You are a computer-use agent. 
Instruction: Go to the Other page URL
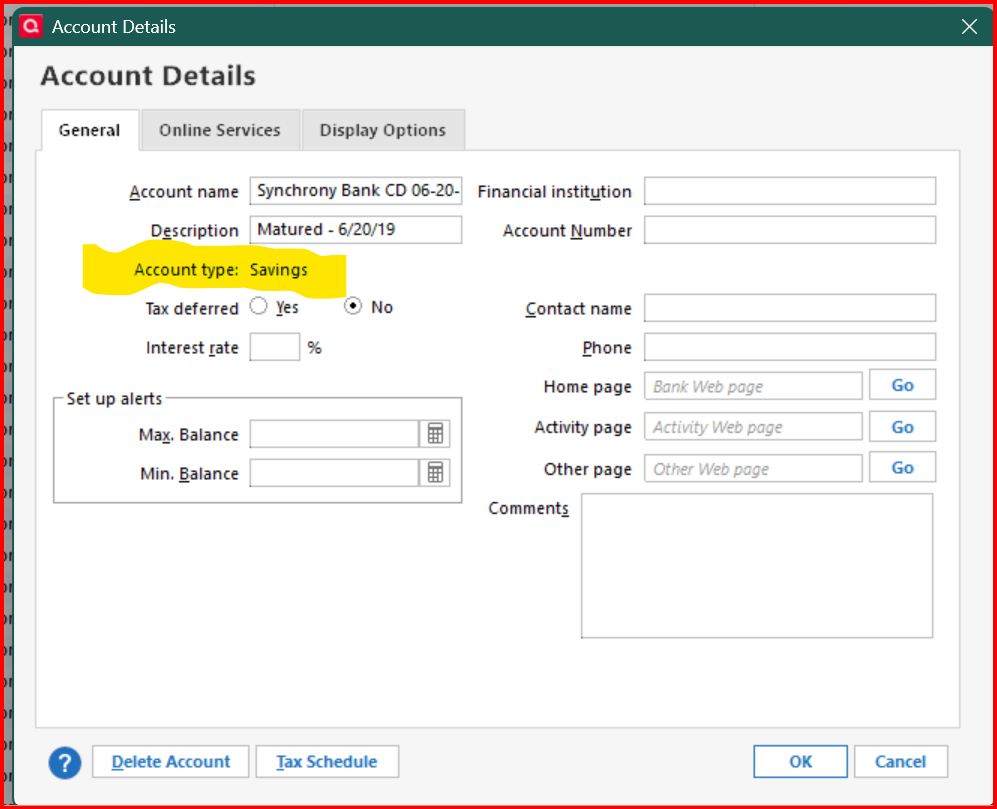(902, 467)
